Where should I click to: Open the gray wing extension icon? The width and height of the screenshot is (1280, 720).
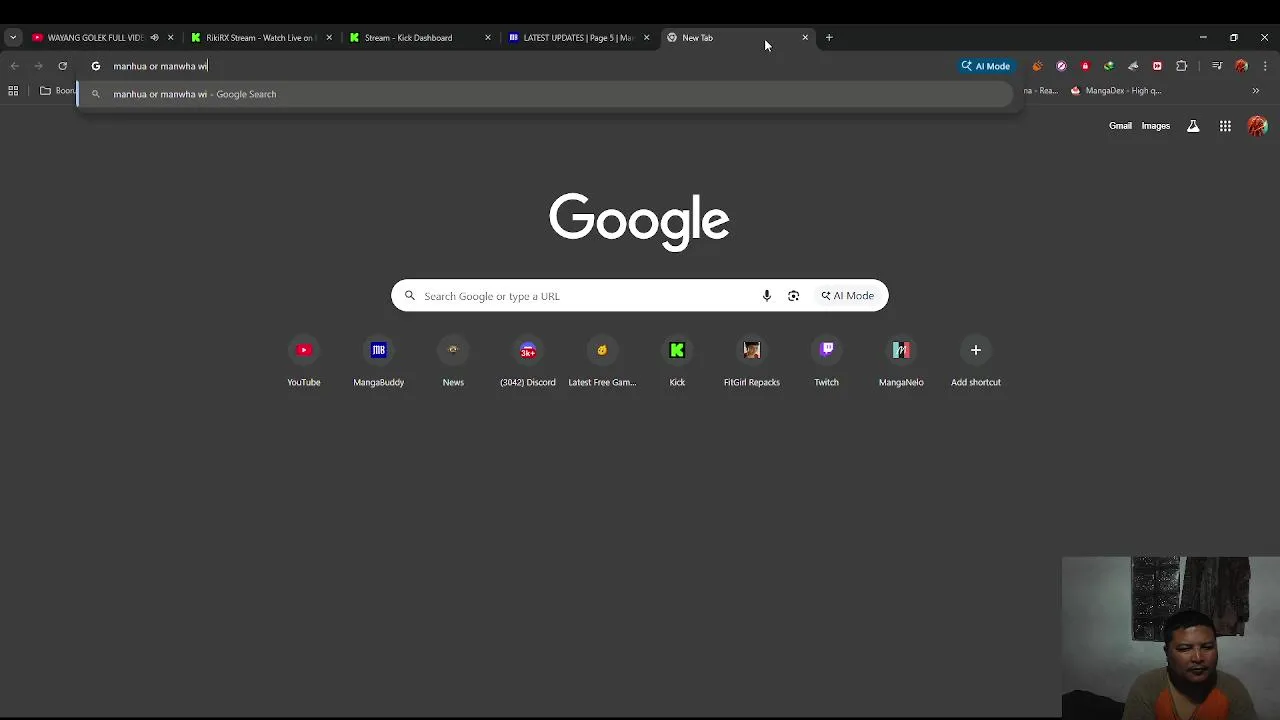click(x=1133, y=66)
